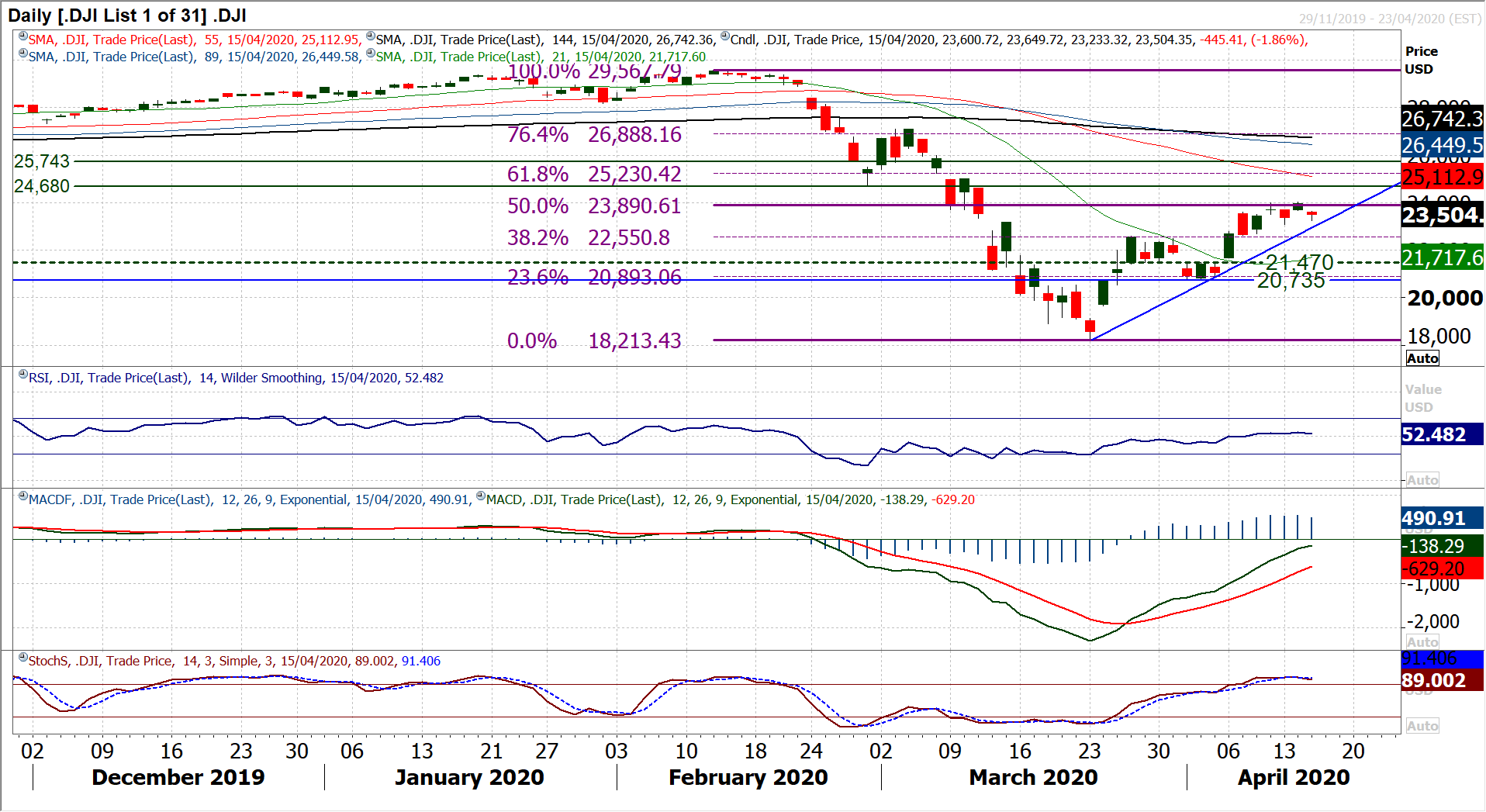Screen dimensions: 1486x812
Task: Click the icon before the 55-period SMA legend
Action: pos(23,36)
